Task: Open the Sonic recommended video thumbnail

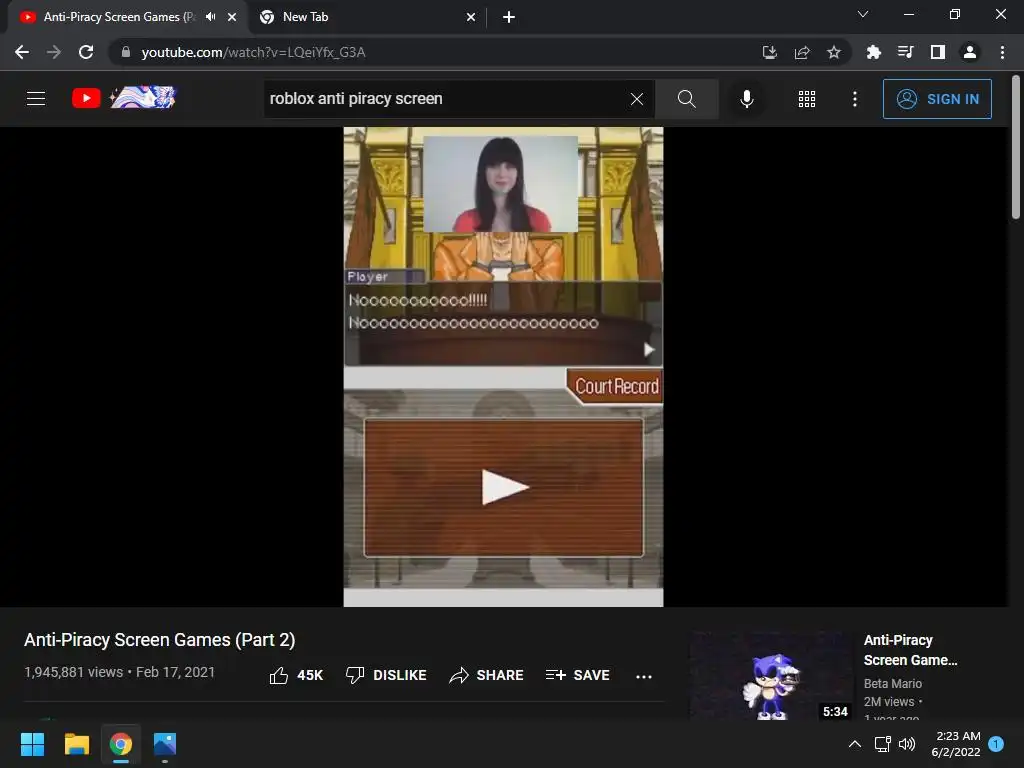Action: click(772, 676)
